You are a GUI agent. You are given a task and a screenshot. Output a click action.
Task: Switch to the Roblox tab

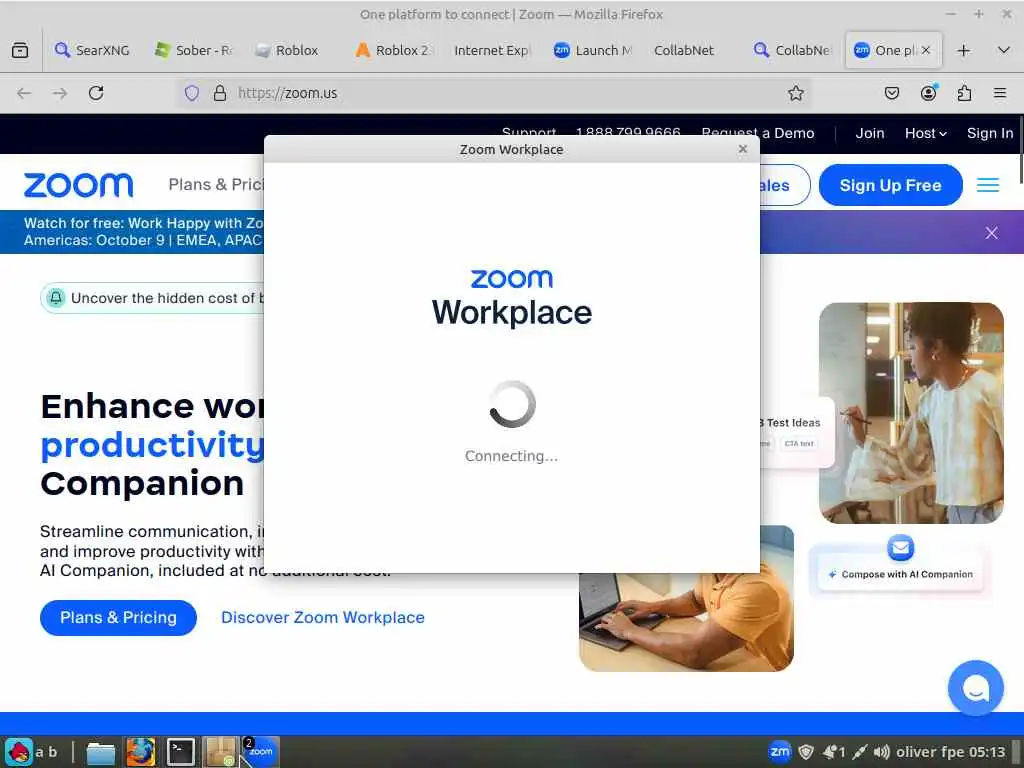(x=287, y=50)
